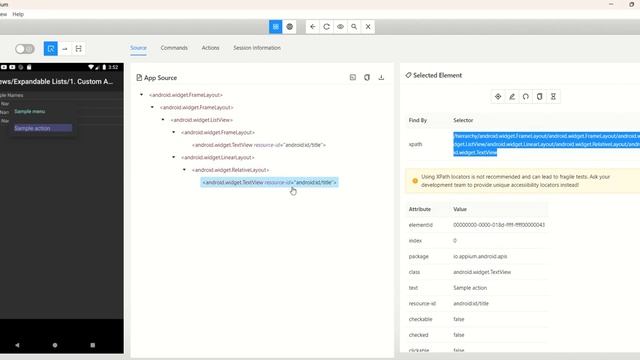This screenshot has width=640, height=360.
Task: Download the app source XML
Action: point(381,78)
